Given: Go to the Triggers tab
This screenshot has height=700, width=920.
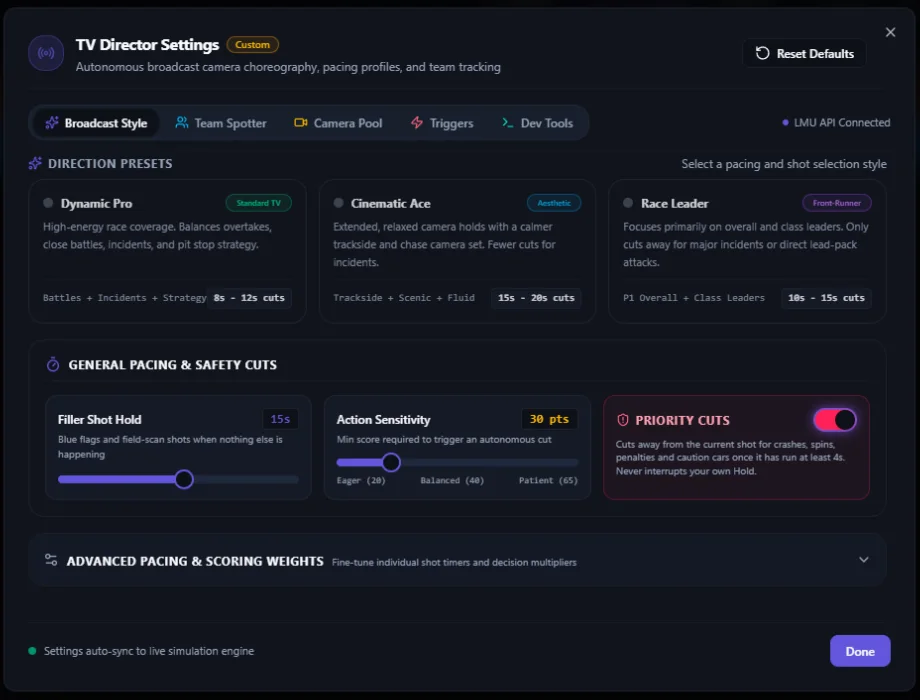Looking at the screenshot, I should coord(442,123).
